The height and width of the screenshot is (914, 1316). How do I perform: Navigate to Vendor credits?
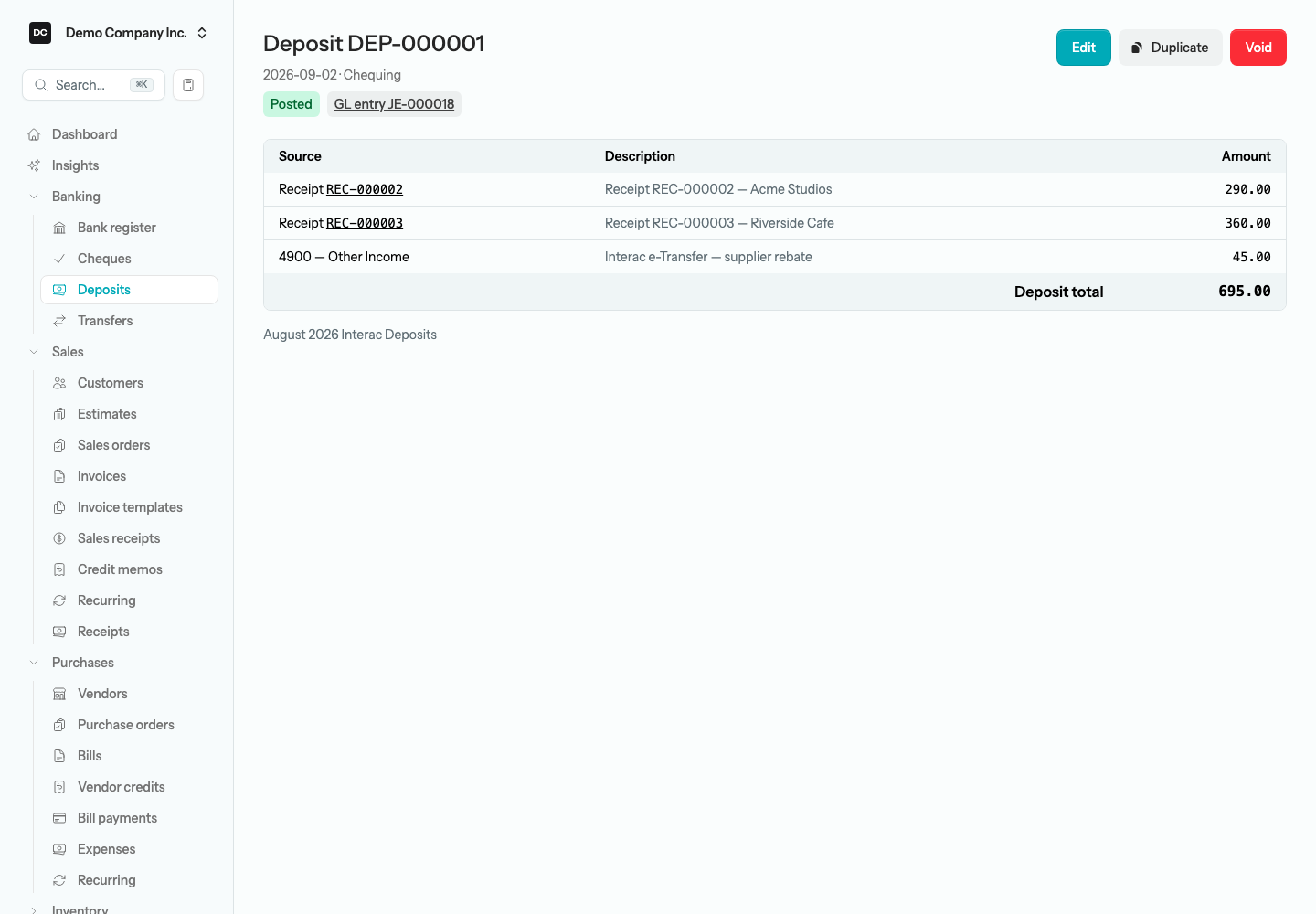coord(129,787)
